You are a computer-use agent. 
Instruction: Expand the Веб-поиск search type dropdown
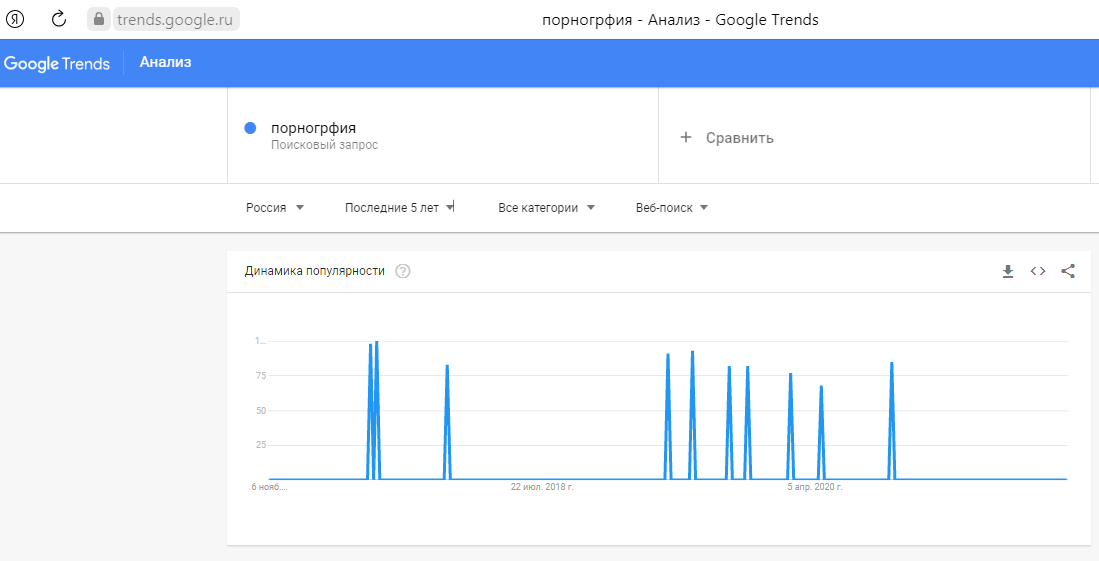pyautogui.click(x=672, y=208)
